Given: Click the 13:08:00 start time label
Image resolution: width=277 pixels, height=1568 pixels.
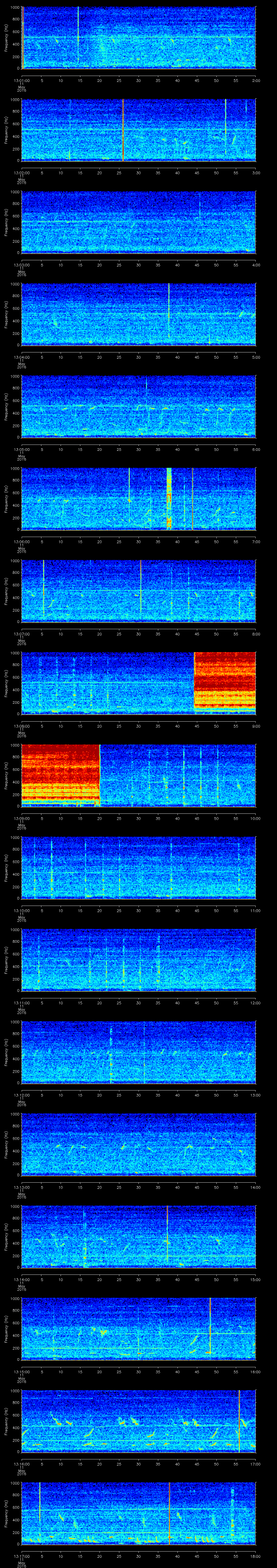Looking at the screenshot, I should coord(21,726).
